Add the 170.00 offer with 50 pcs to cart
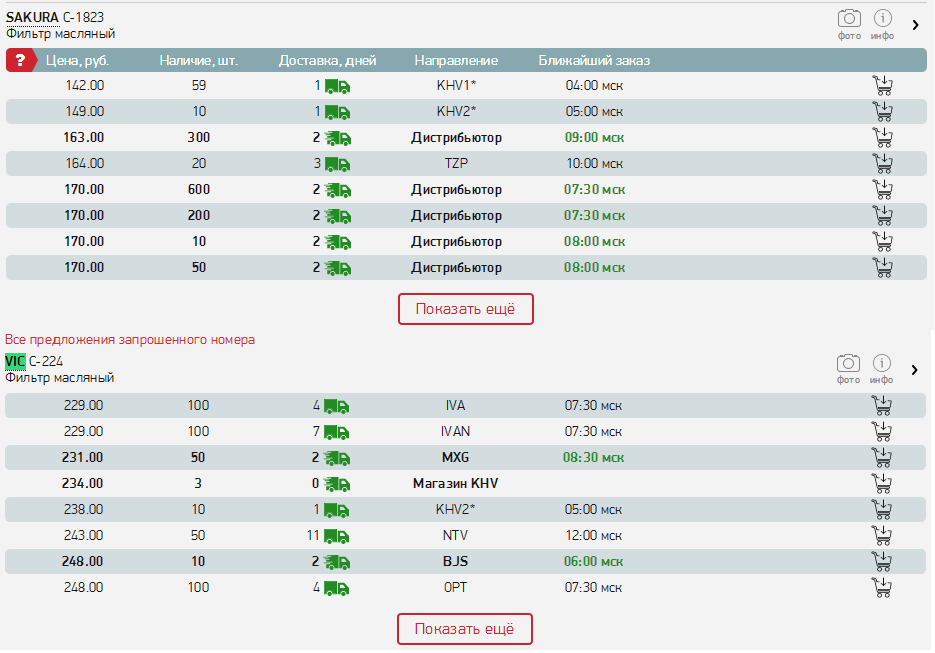935x653 pixels. (883, 267)
